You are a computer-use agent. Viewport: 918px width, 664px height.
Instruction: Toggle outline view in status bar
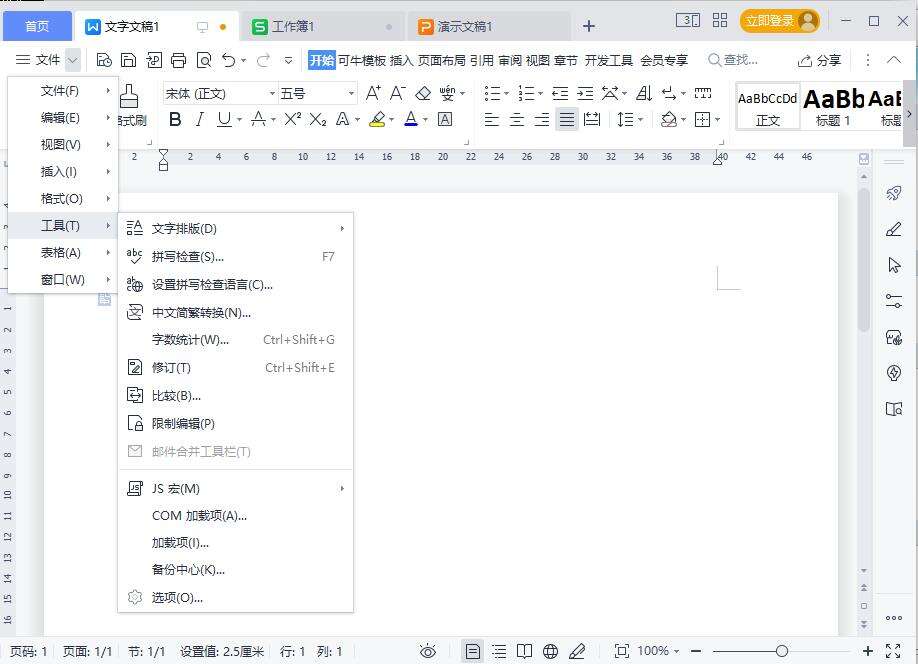(x=499, y=651)
